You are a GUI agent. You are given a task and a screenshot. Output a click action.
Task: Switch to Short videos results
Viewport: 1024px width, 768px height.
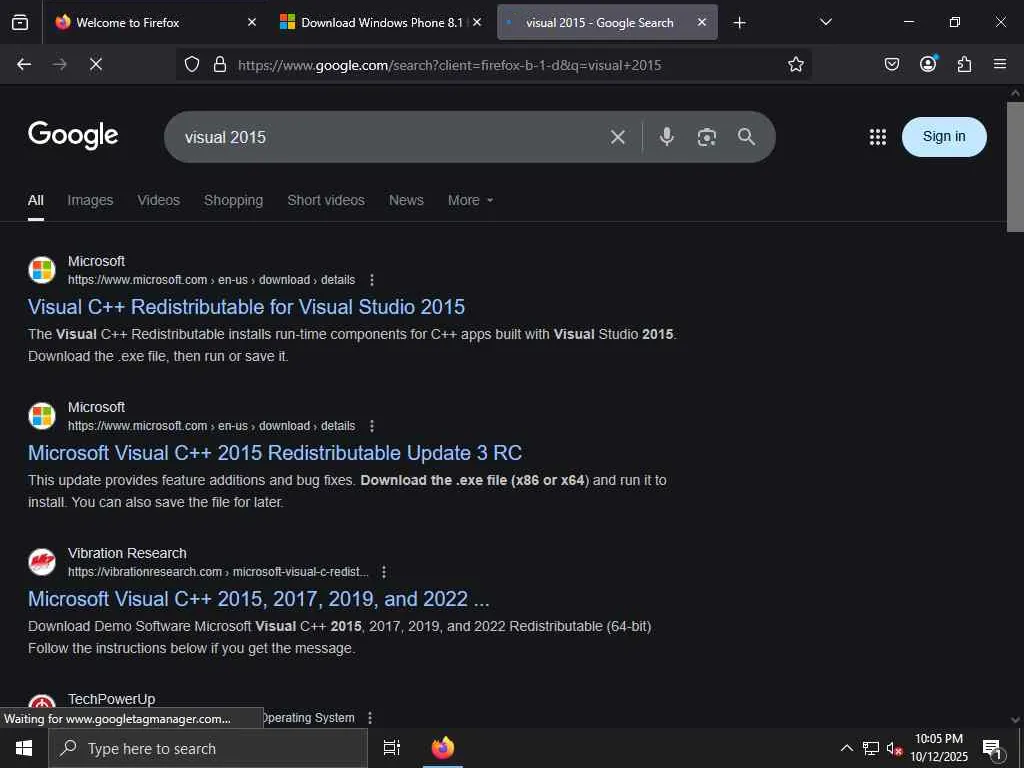[x=326, y=200]
